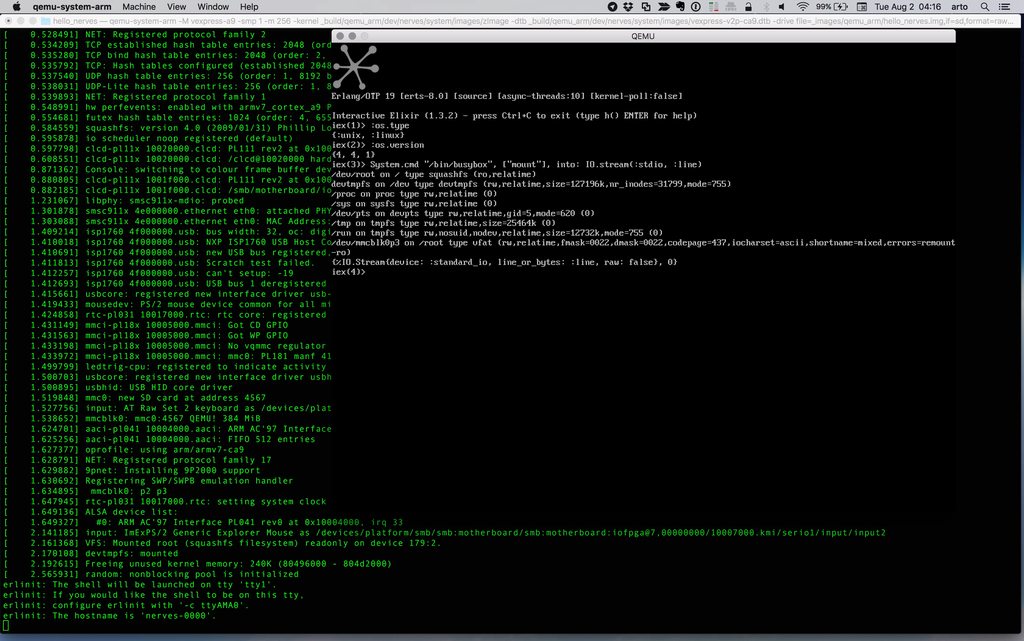The width and height of the screenshot is (1024, 641).
Task: Open the Wi-Fi status menu
Action: point(803,7)
